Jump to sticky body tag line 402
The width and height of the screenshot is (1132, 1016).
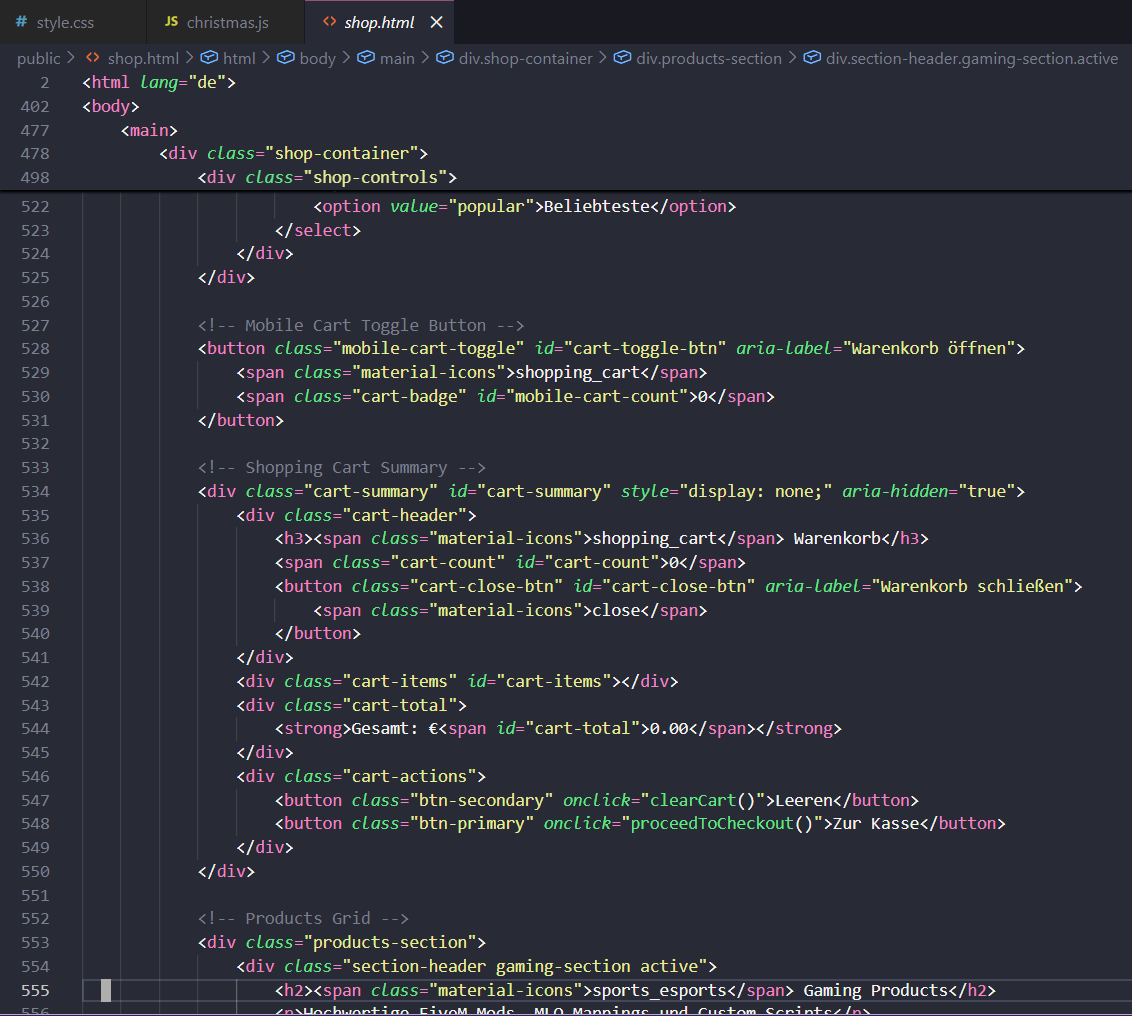(x=111, y=106)
